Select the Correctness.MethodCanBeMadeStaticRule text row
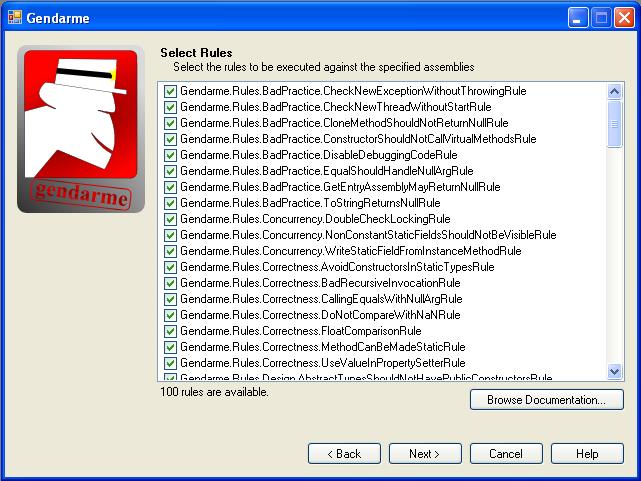641x481 pixels. click(x=323, y=347)
